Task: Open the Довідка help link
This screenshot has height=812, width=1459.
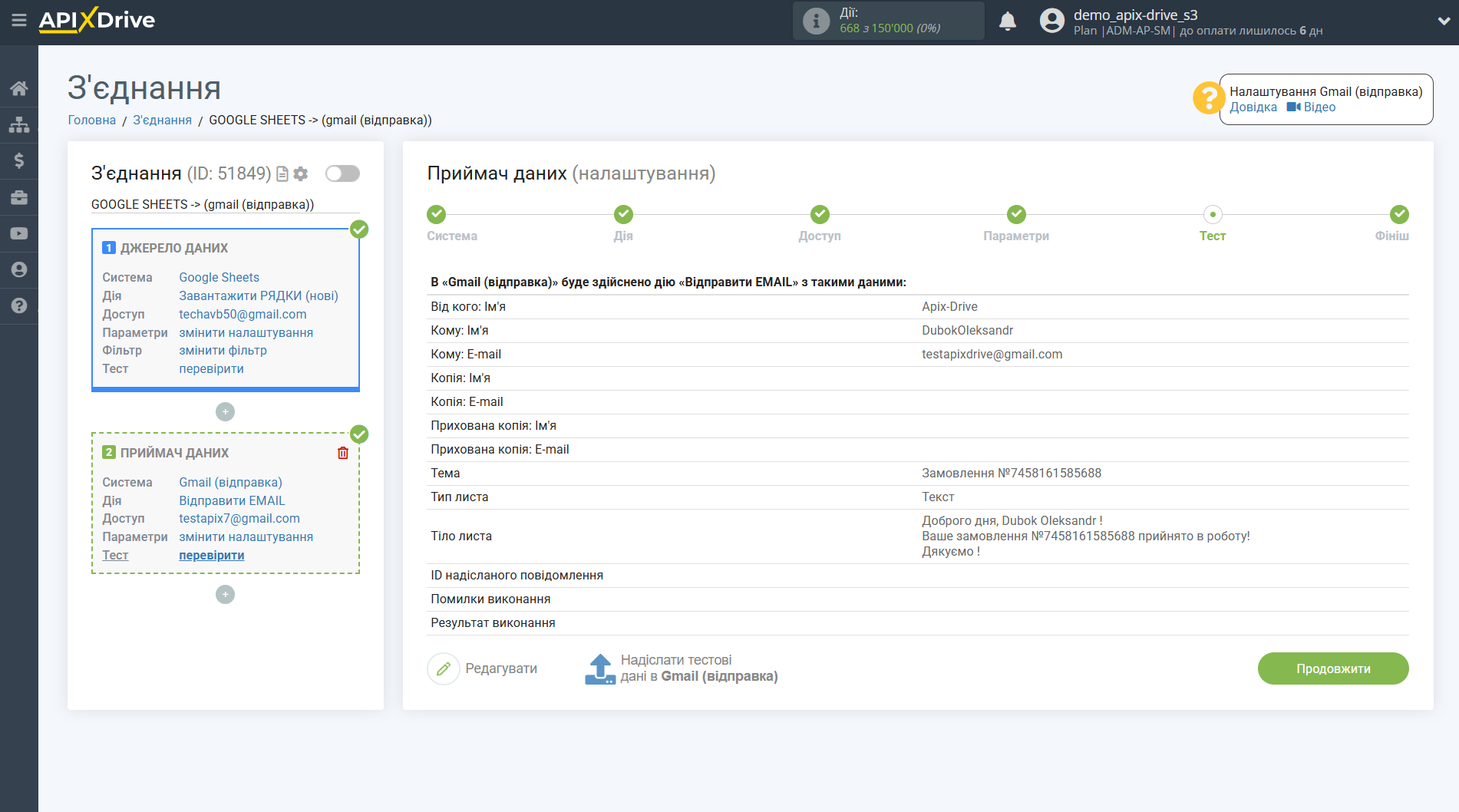Action: (x=1253, y=107)
